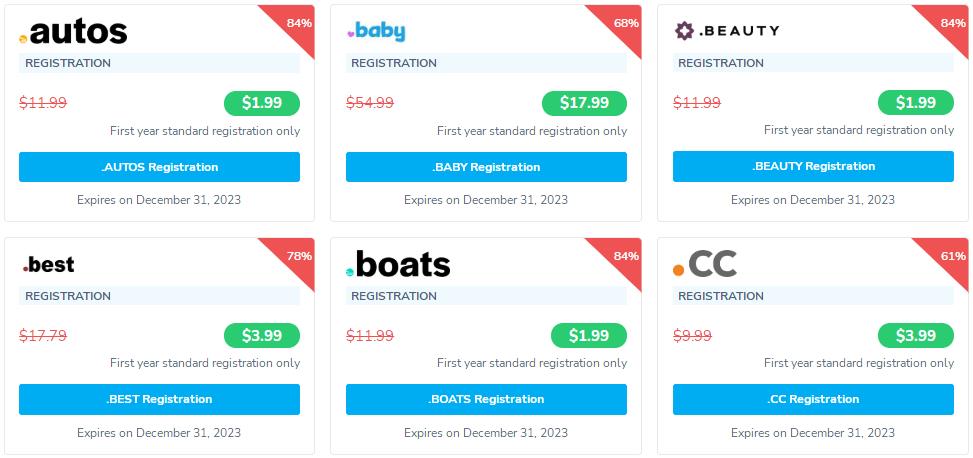This screenshot has height=458, width=973.
Task: Click the .best domain logo
Action: 49,265
